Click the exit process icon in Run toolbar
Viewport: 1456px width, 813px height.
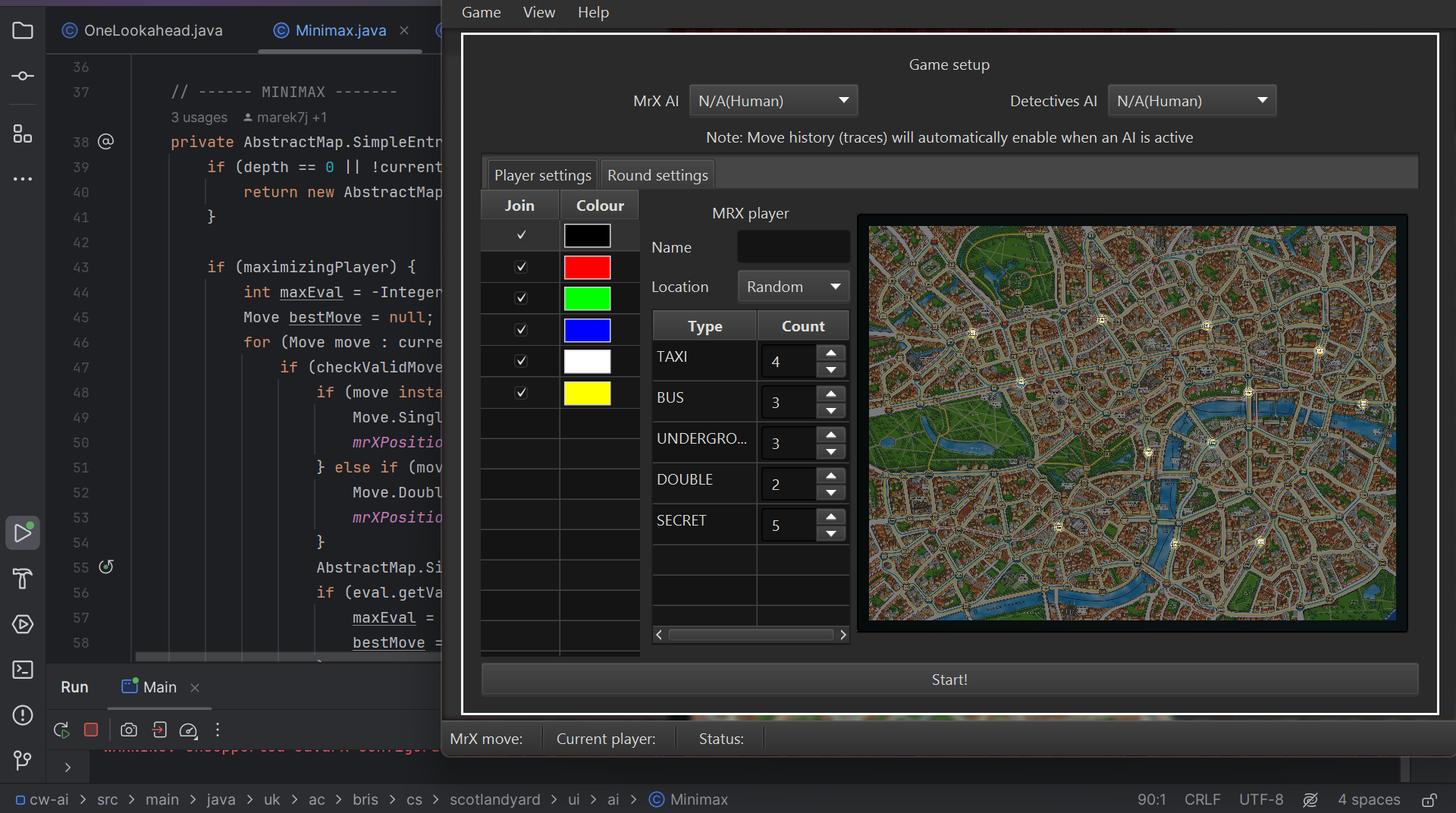click(x=159, y=730)
